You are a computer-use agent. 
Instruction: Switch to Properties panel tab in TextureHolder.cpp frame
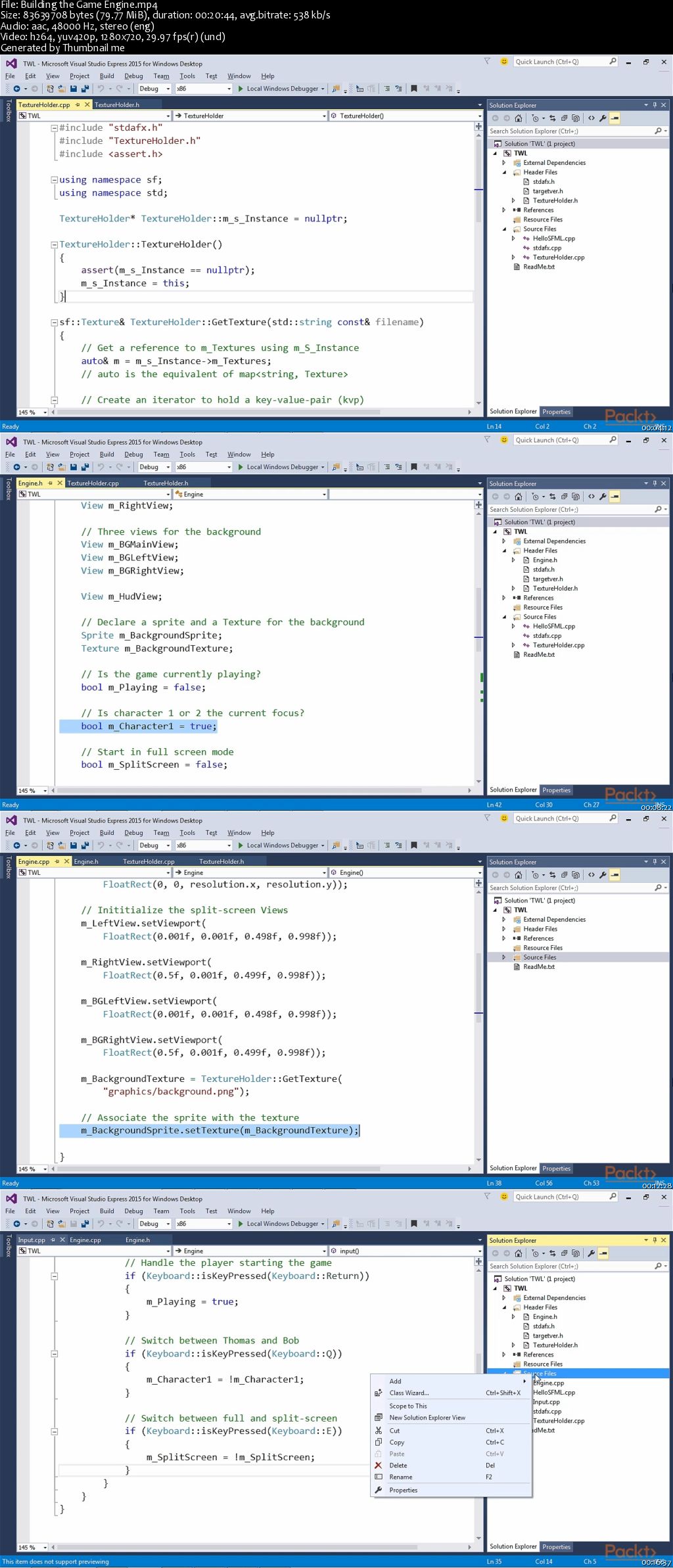coord(557,412)
